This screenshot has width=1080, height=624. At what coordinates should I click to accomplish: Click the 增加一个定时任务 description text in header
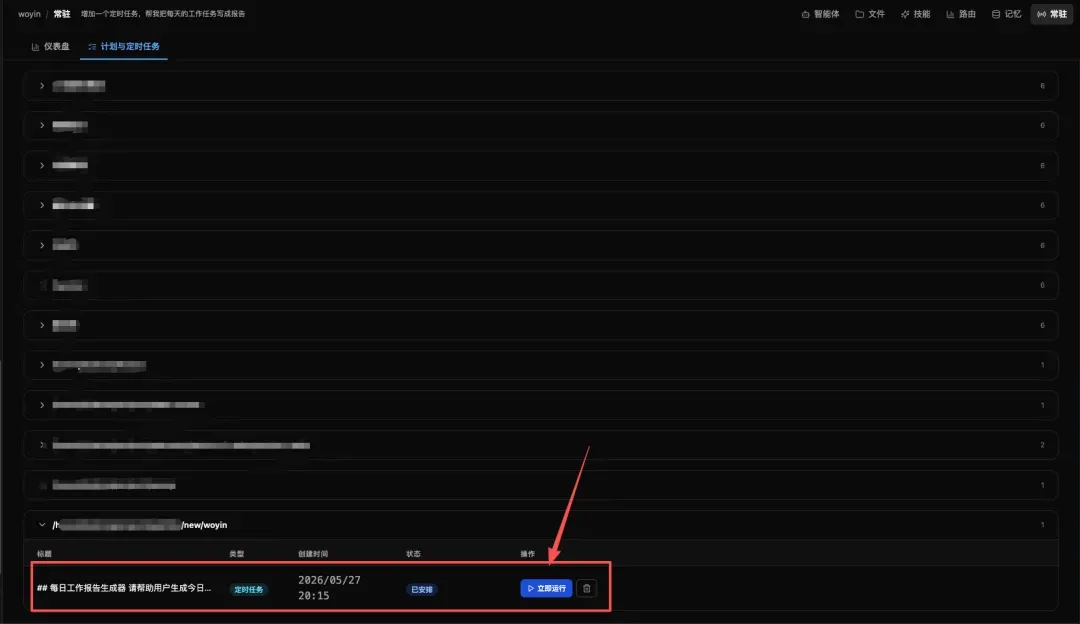coord(163,14)
